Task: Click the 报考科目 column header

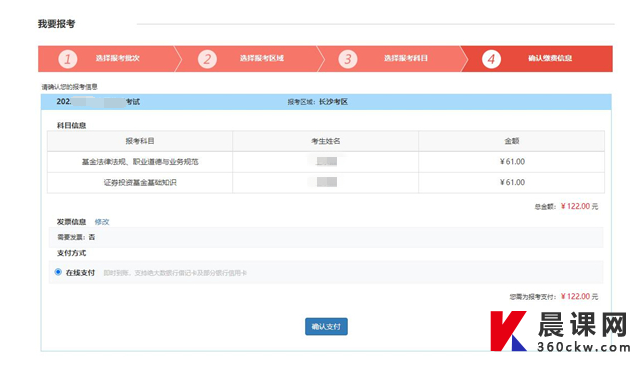Action: pos(140,141)
